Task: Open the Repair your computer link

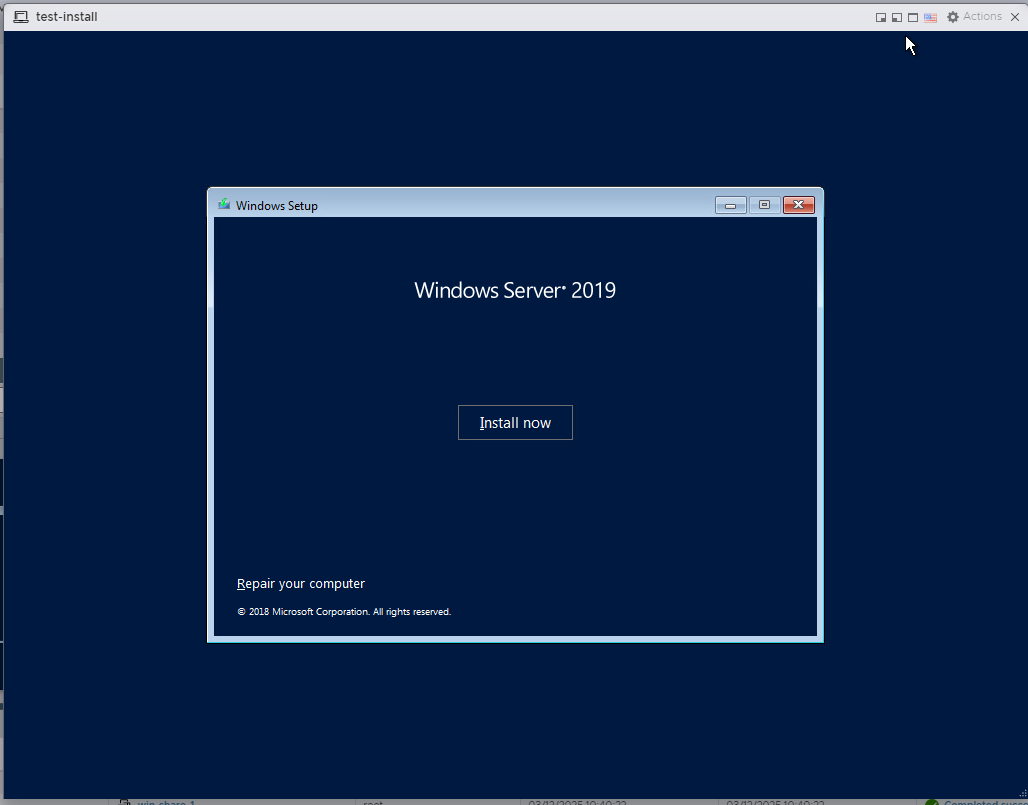Action: tap(300, 583)
